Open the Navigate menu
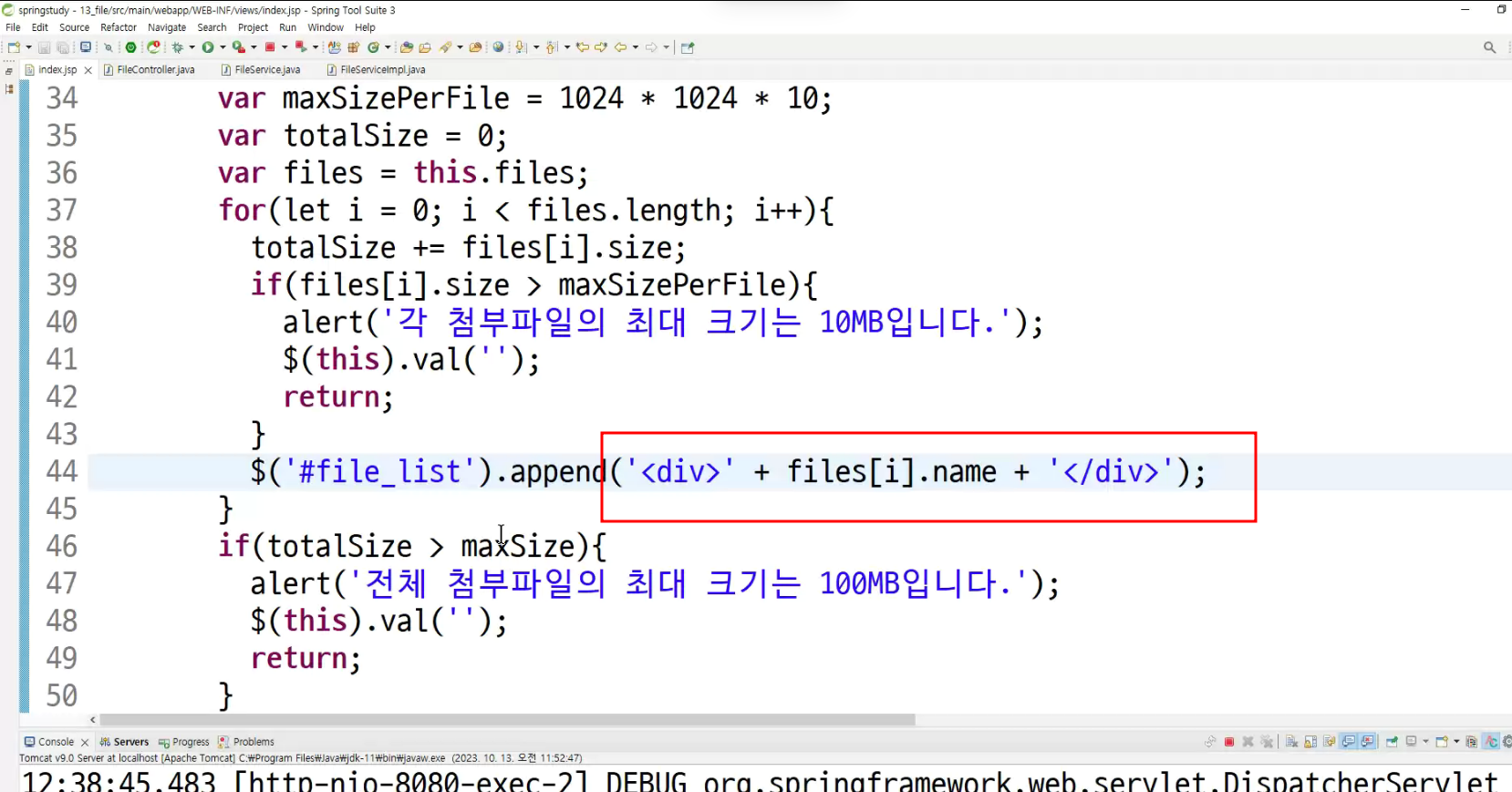Viewport: 1512px width, 792px height. coord(167,27)
